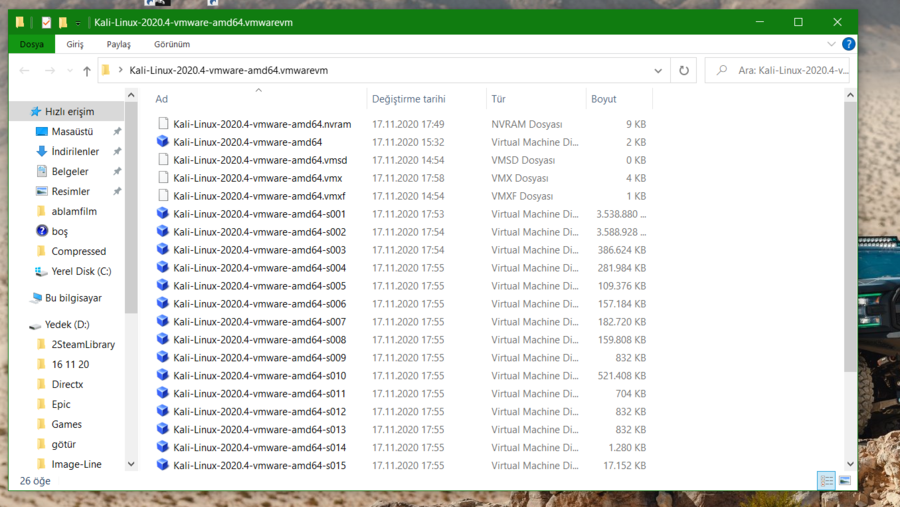
Task: Click the file list vertical scrollbar
Action: [x=850, y=237]
